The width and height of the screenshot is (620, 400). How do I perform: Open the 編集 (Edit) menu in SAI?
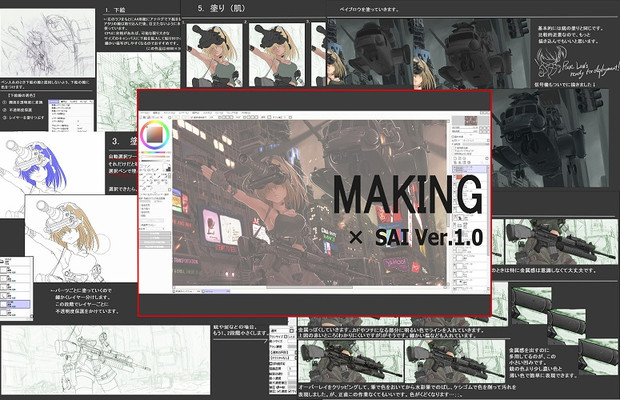pyautogui.click(x=157, y=113)
